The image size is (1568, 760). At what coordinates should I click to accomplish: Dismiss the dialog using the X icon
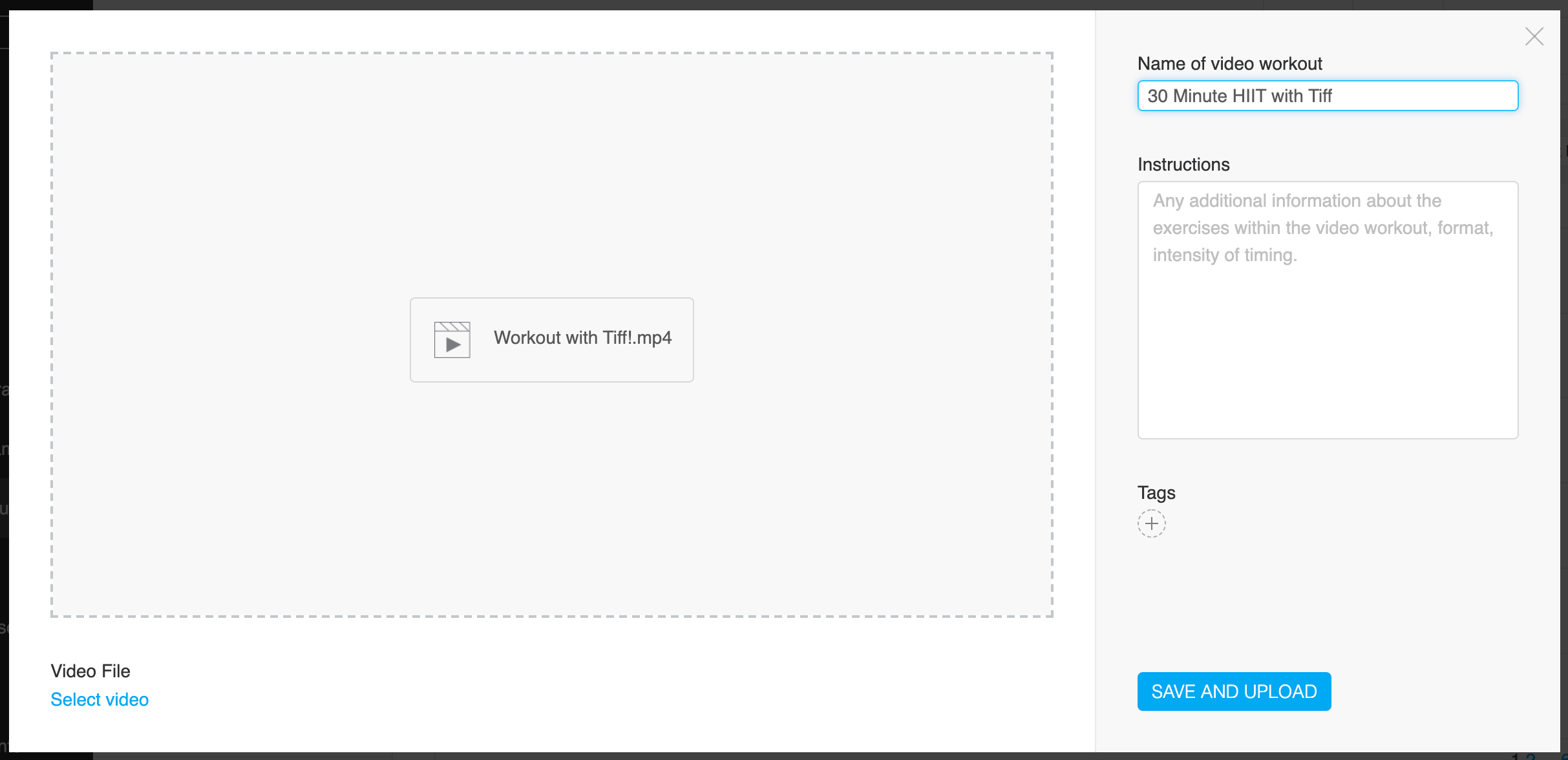tap(1534, 37)
